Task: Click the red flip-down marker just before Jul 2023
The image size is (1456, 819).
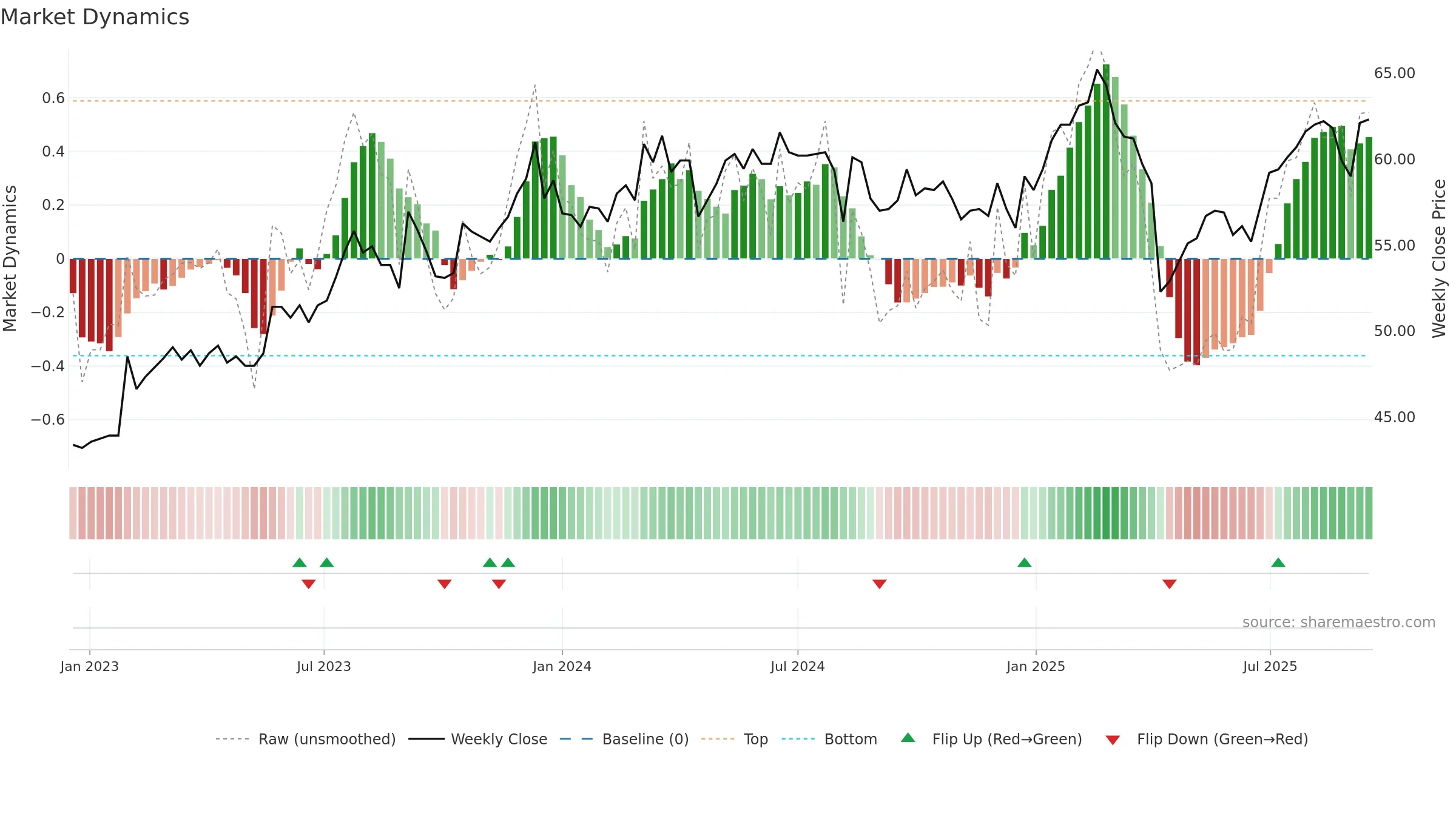Action: 309,584
